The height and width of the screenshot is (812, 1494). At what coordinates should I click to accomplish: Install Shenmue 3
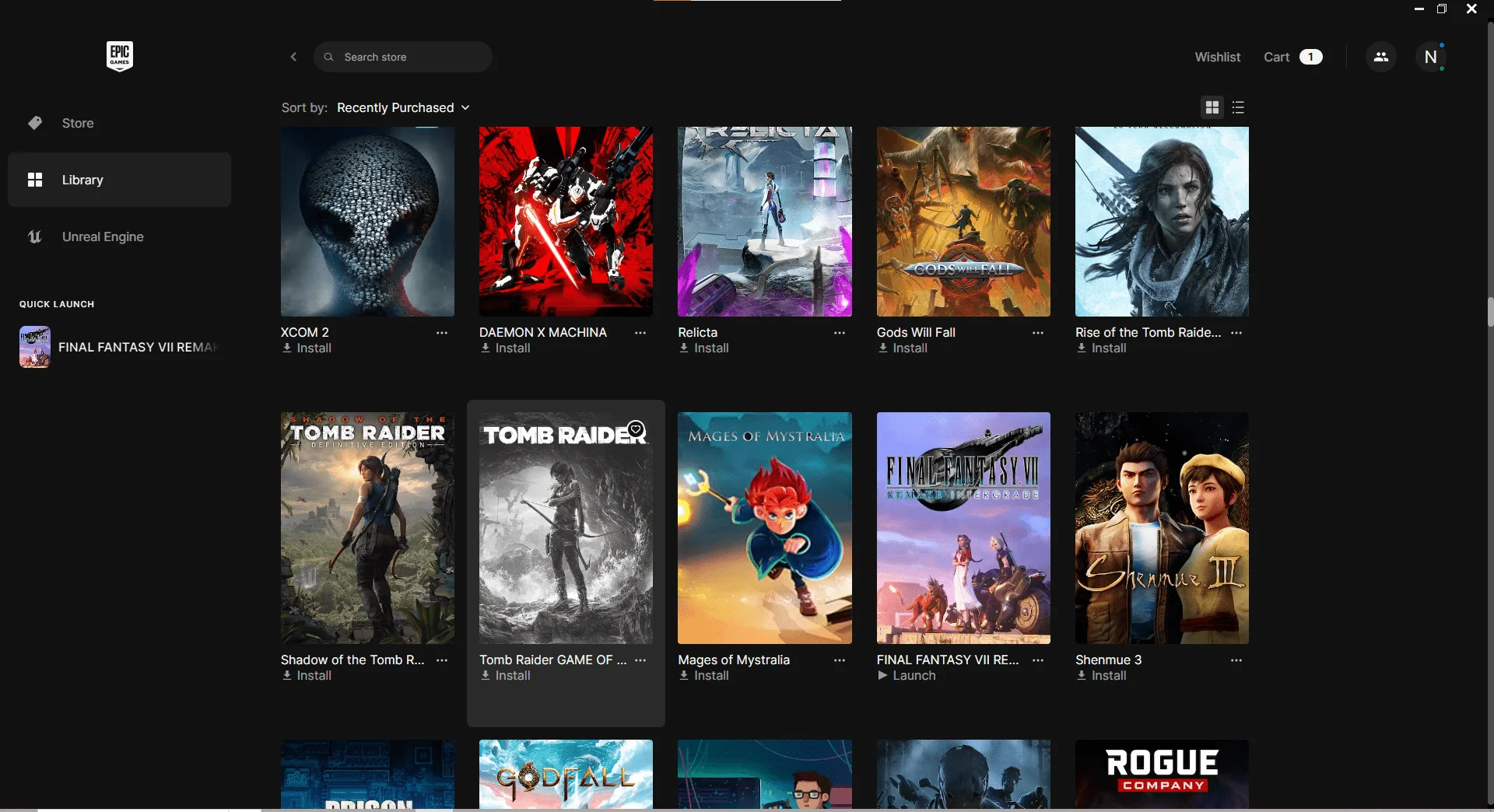(x=1101, y=676)
